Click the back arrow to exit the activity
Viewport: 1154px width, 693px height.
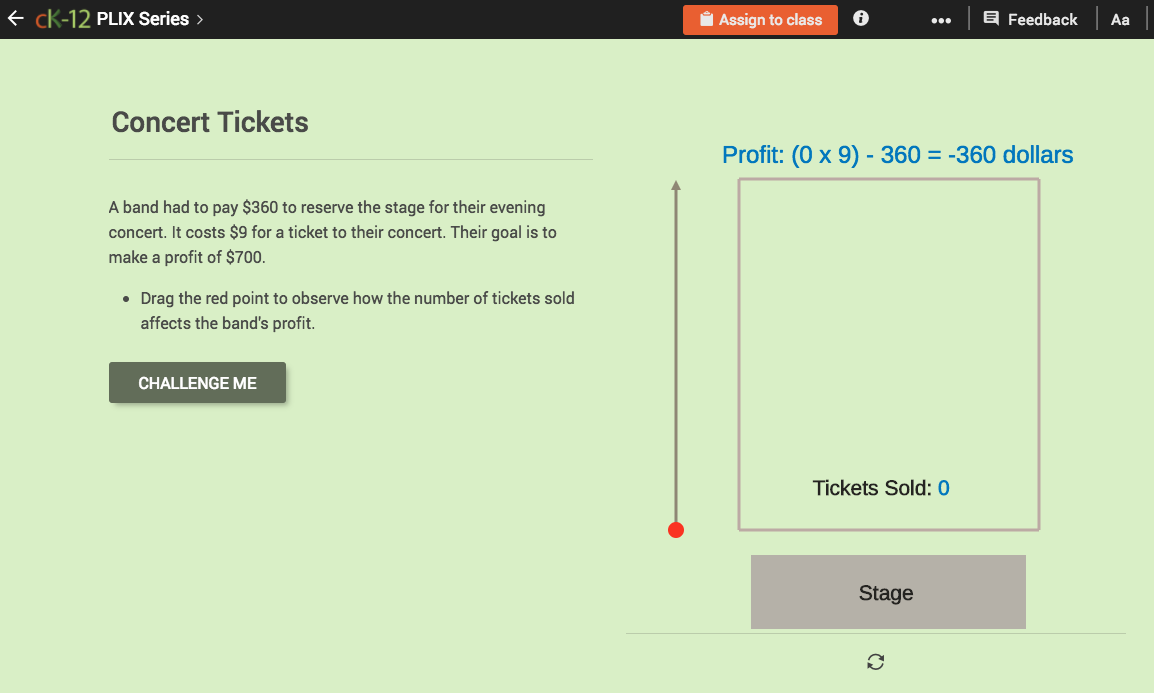(x=14, y=18)
